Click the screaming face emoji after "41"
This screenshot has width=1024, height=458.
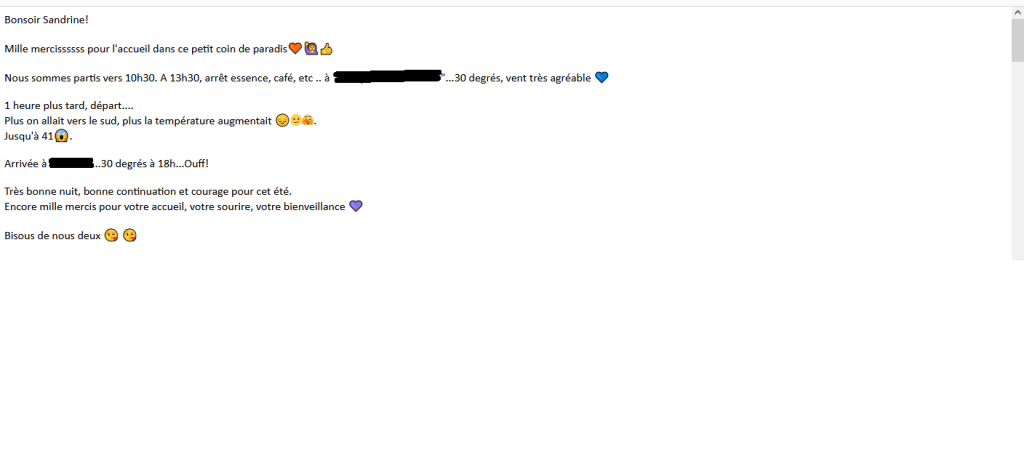click(x=61, y=136)
